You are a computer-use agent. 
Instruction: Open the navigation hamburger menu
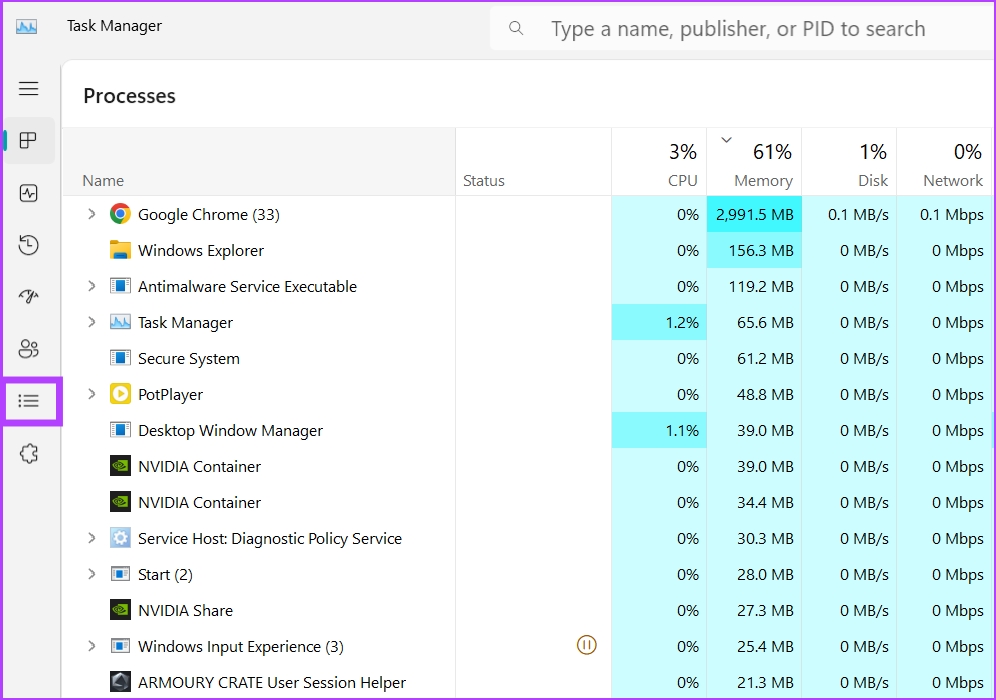[29, 88]
